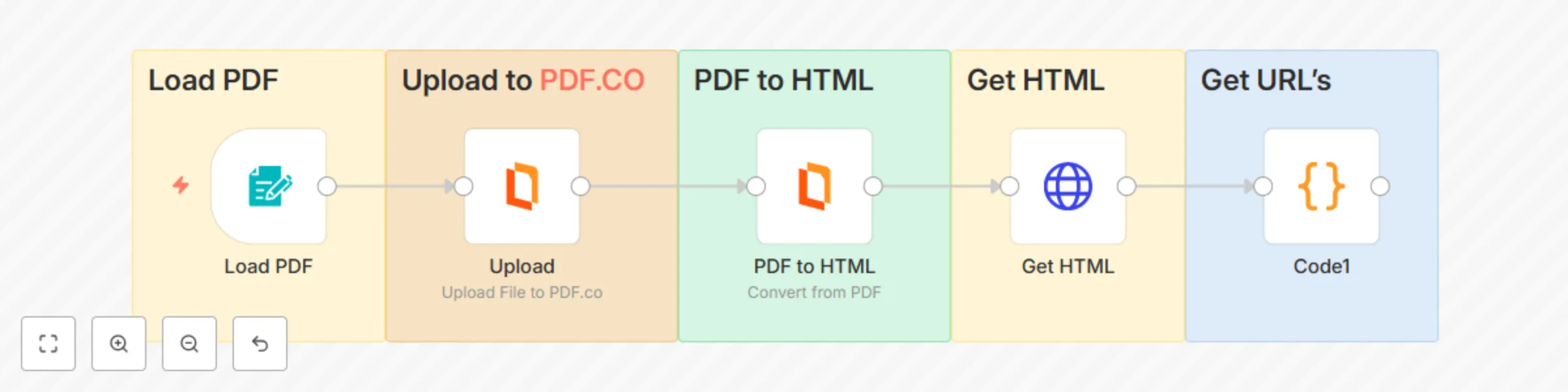Click the globe icon on Get HTML node
Viewport: 1568px width, 392px height.
(x=1068, y=186)
